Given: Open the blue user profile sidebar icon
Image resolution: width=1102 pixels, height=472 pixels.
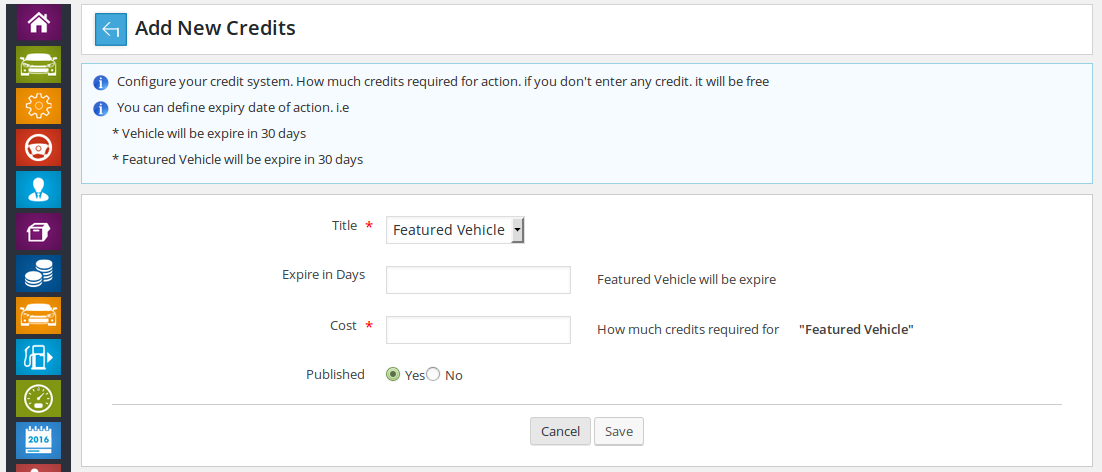Looking at the screenshot, I should (39, 190).
